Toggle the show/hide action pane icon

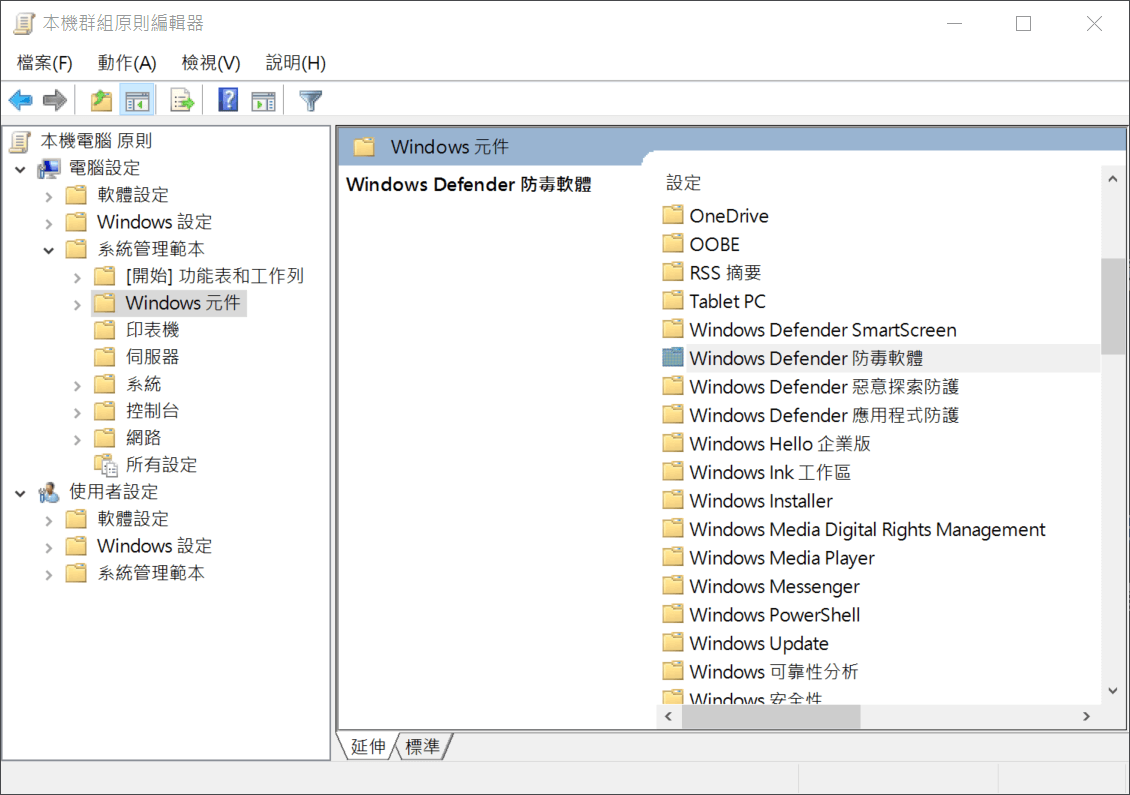click(x=264, y=101)
